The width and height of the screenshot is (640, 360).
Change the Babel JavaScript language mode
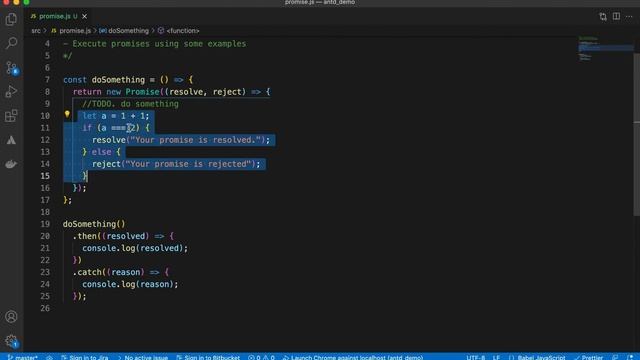[537, 357]
